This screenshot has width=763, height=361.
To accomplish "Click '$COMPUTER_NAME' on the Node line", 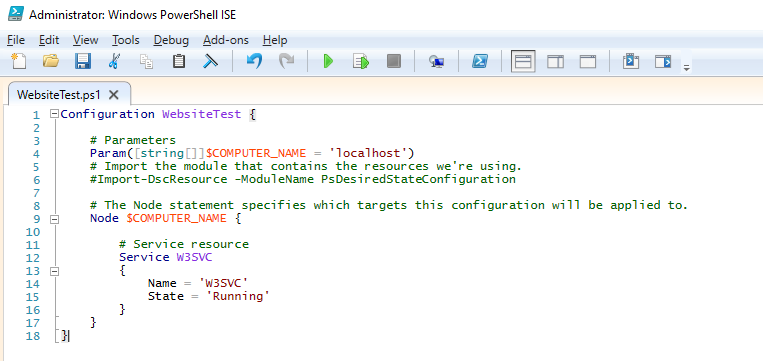I will [177, 219].
